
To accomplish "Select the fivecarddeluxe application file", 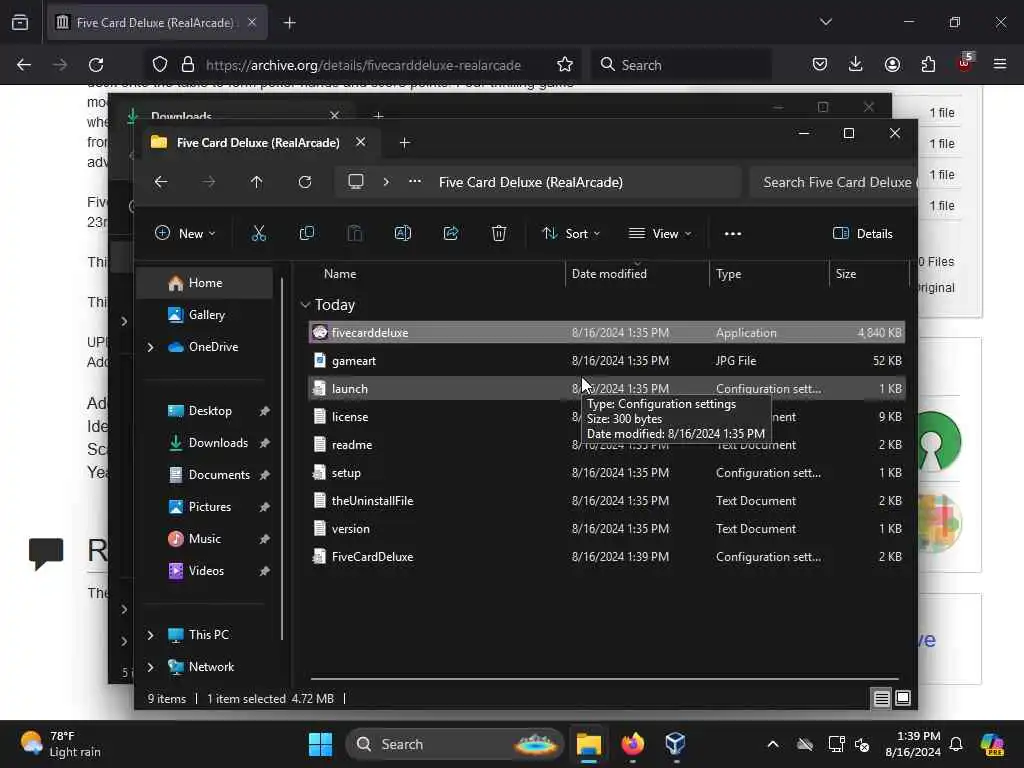I will pos(606,332).
